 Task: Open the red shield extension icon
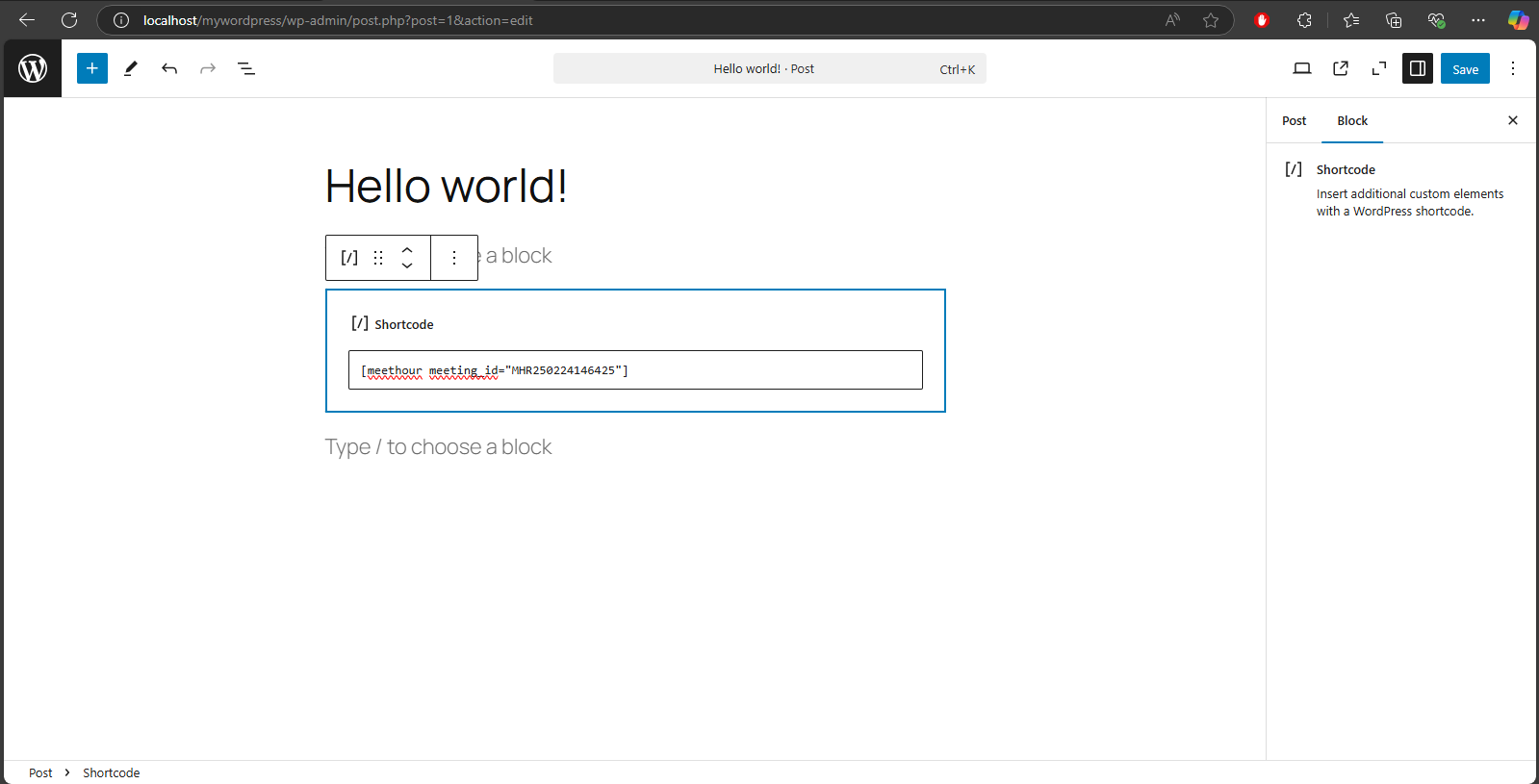pos(1262,20)
